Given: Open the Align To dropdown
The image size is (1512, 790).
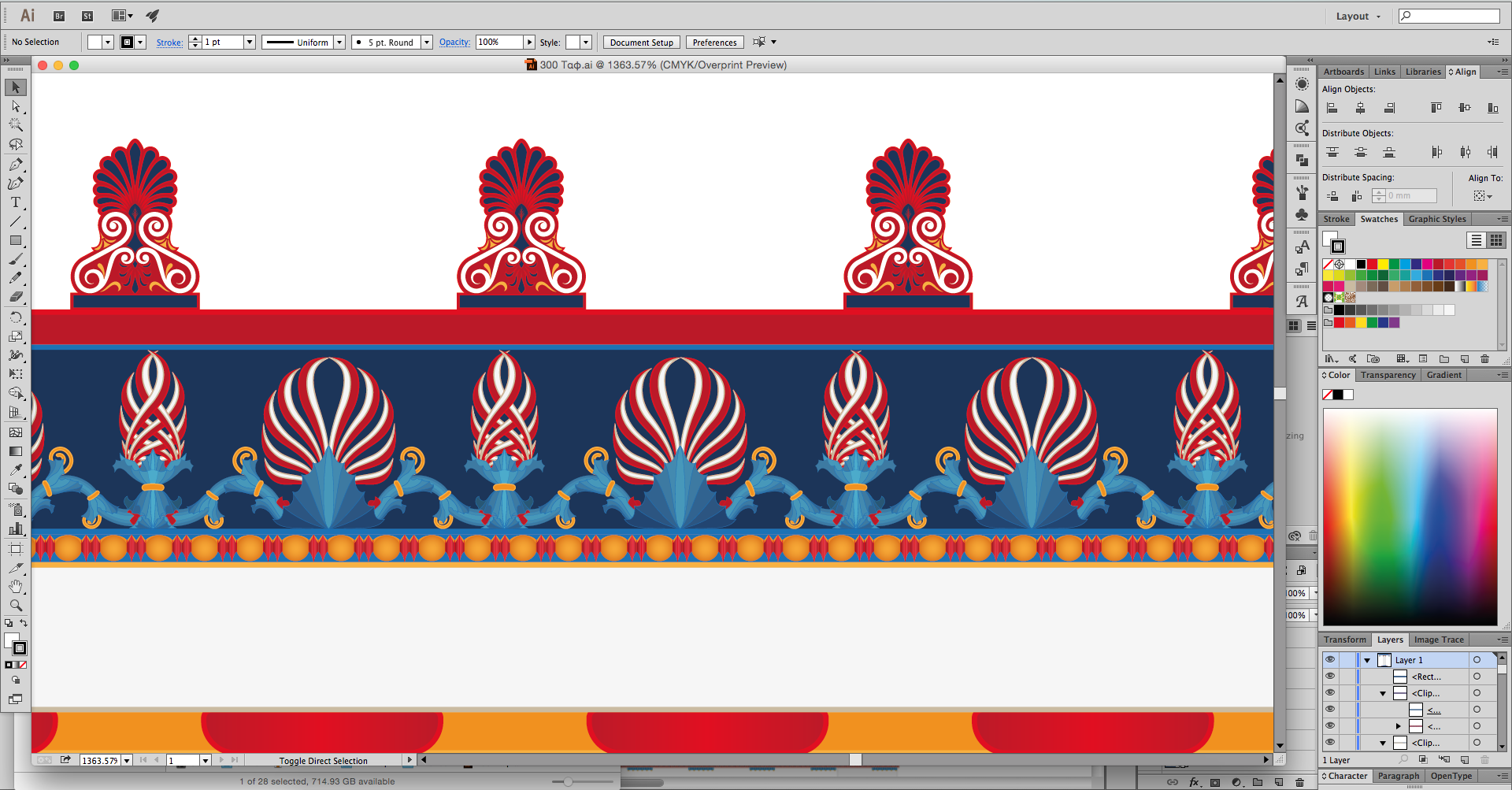Looking at the screenshot, I should pyautogui.click(x=1484, y=196).
